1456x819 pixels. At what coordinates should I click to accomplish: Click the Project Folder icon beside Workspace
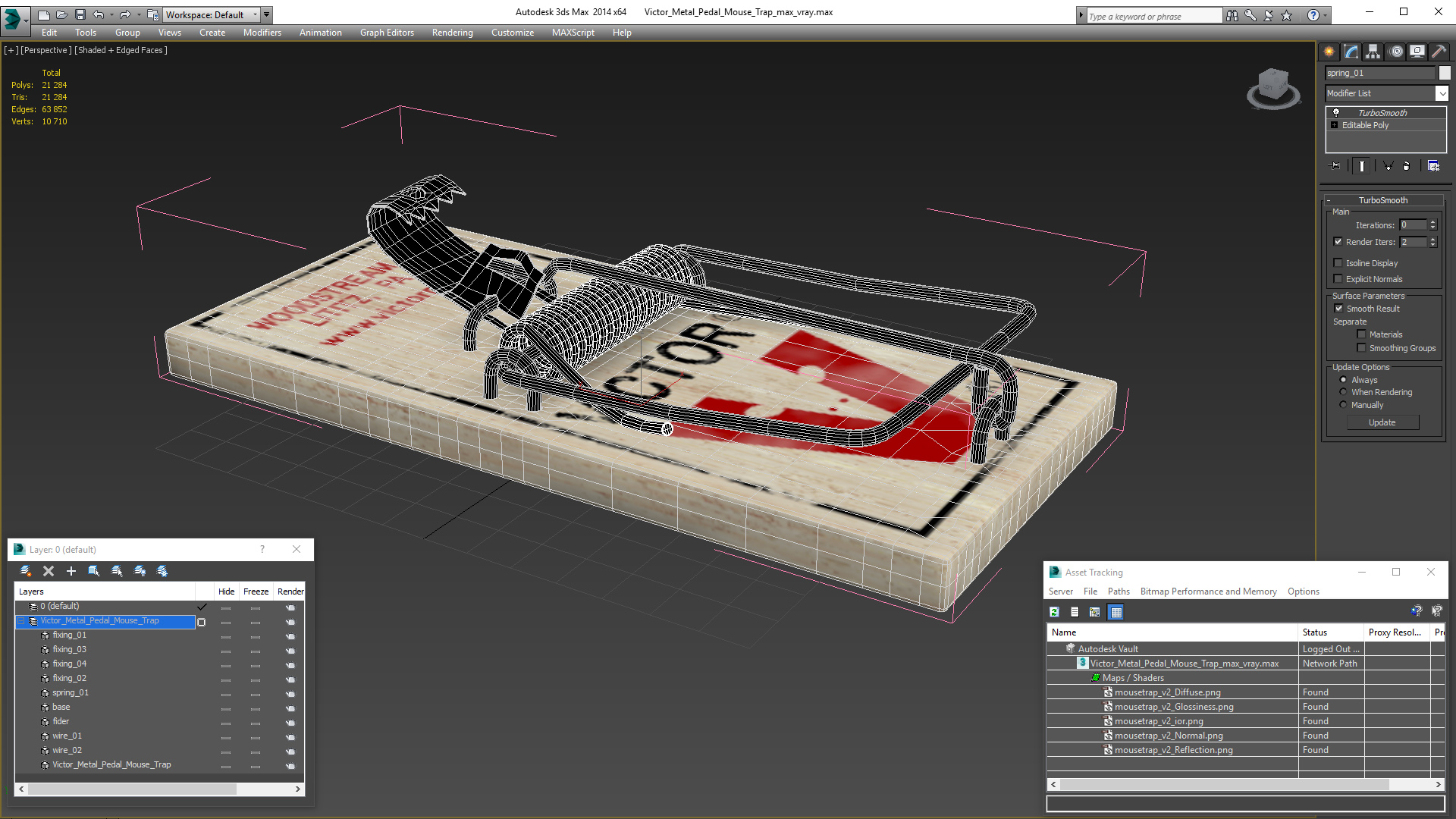pyautogui.click(x=152, y=14)
